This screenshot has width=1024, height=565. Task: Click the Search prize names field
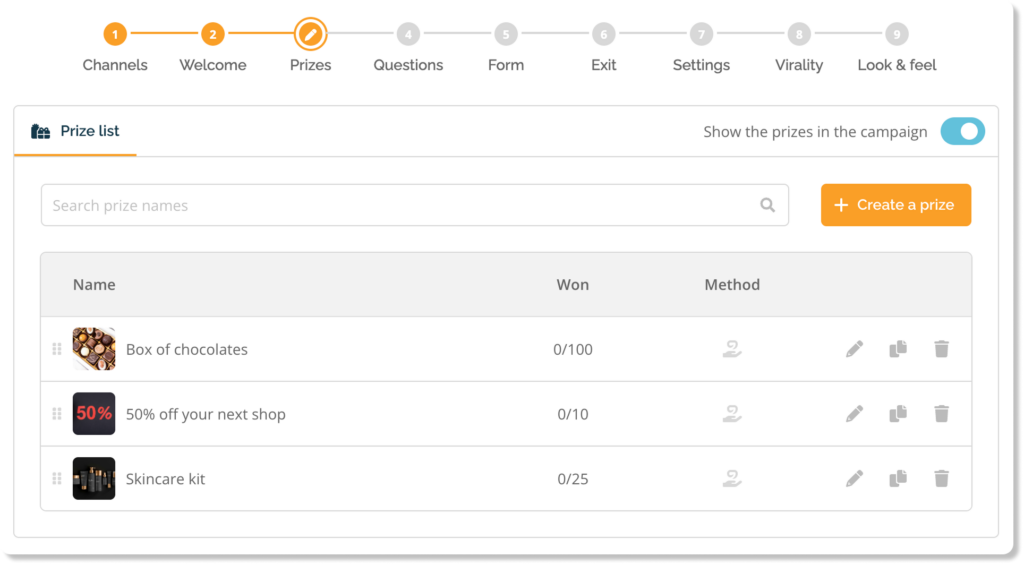point(400,205)
